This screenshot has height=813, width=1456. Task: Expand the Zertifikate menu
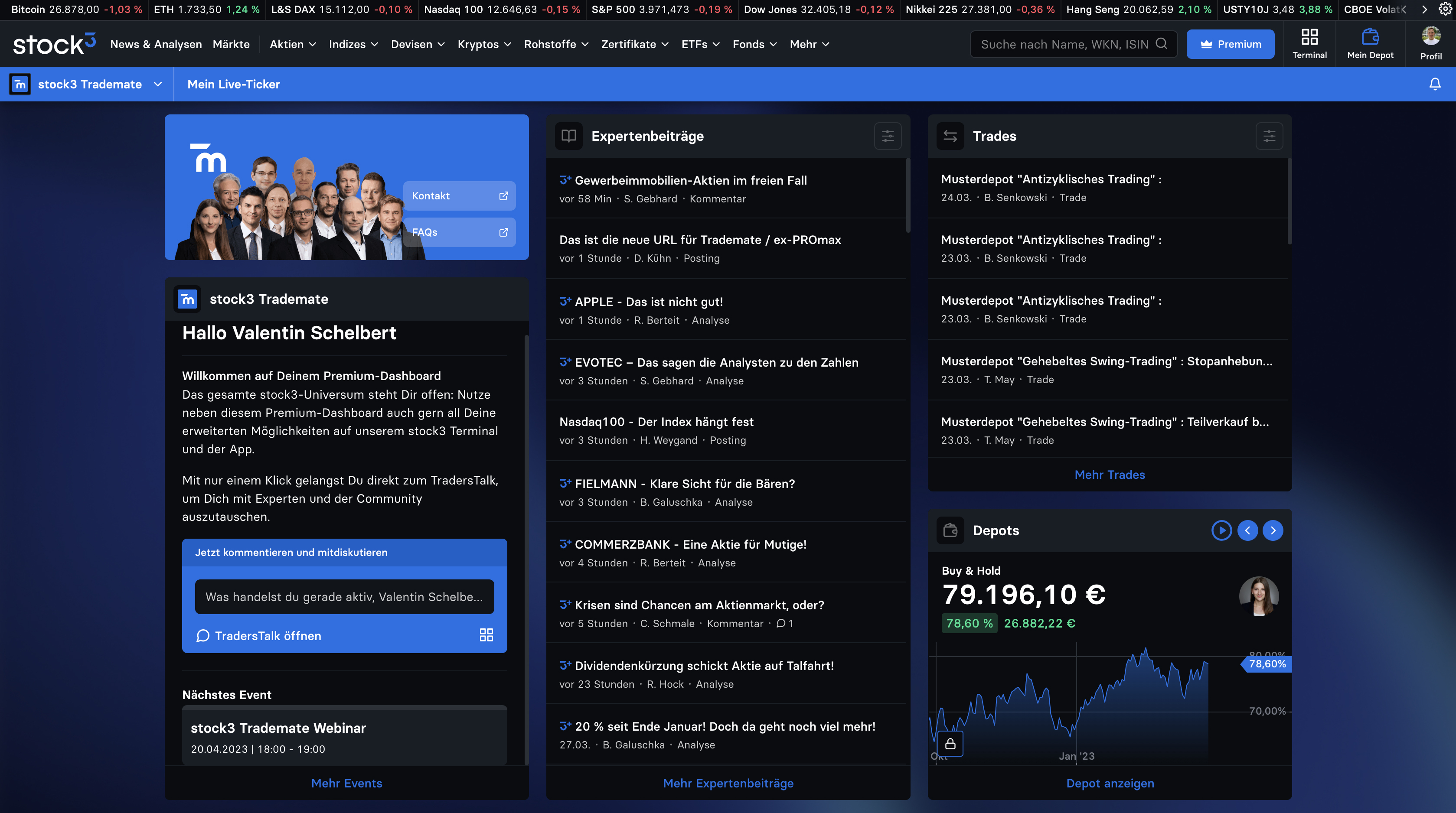635,44
